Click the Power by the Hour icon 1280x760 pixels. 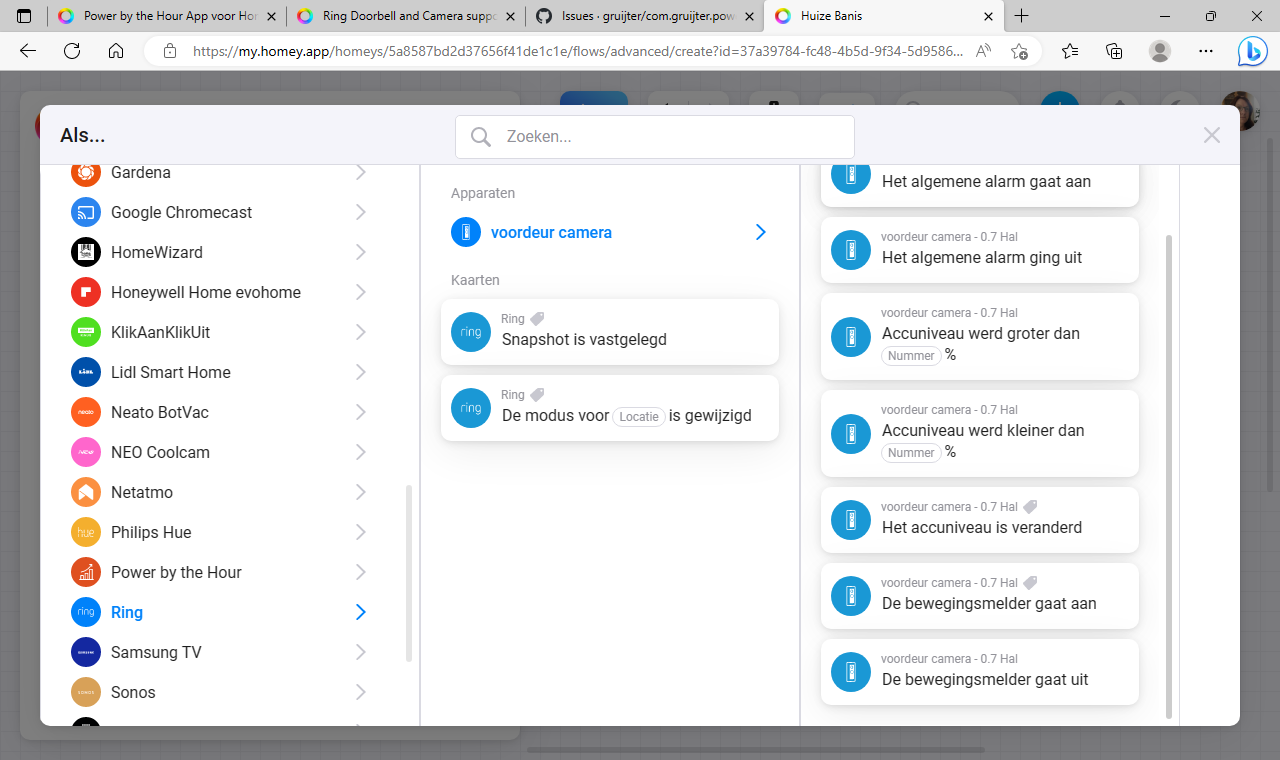[x=86, y=572]
